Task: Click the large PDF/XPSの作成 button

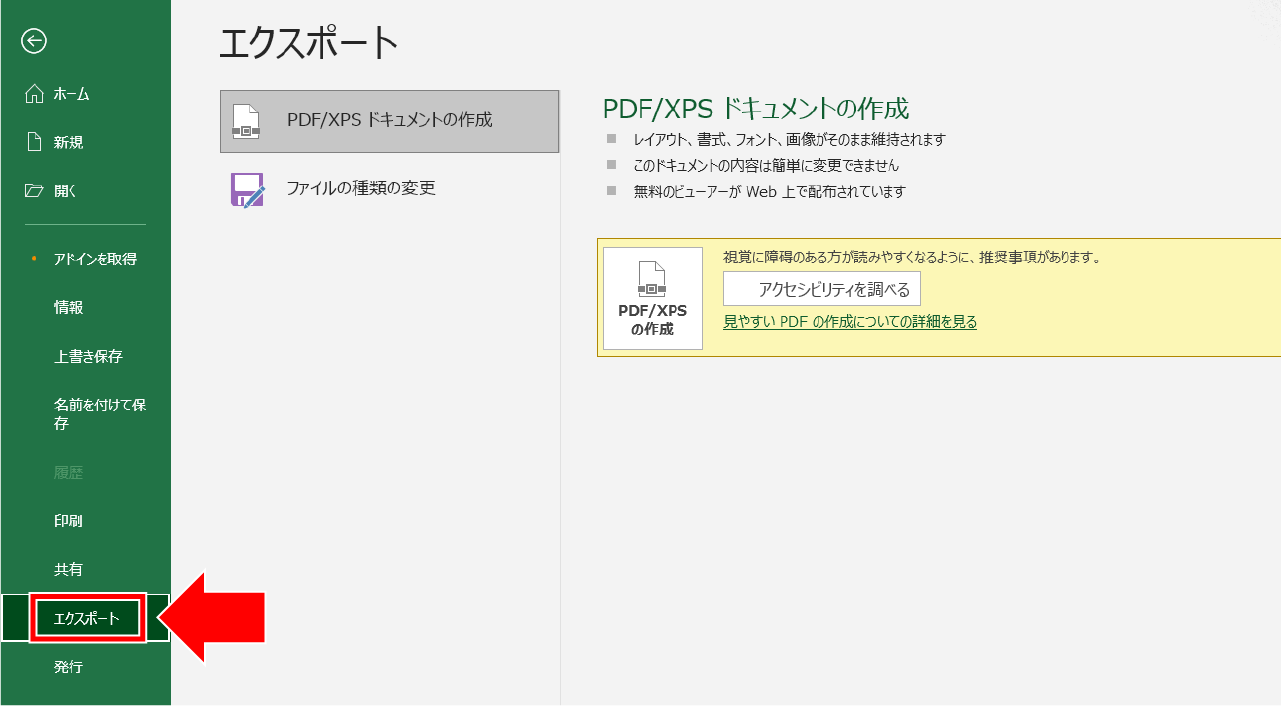Action: coord(652,298)
